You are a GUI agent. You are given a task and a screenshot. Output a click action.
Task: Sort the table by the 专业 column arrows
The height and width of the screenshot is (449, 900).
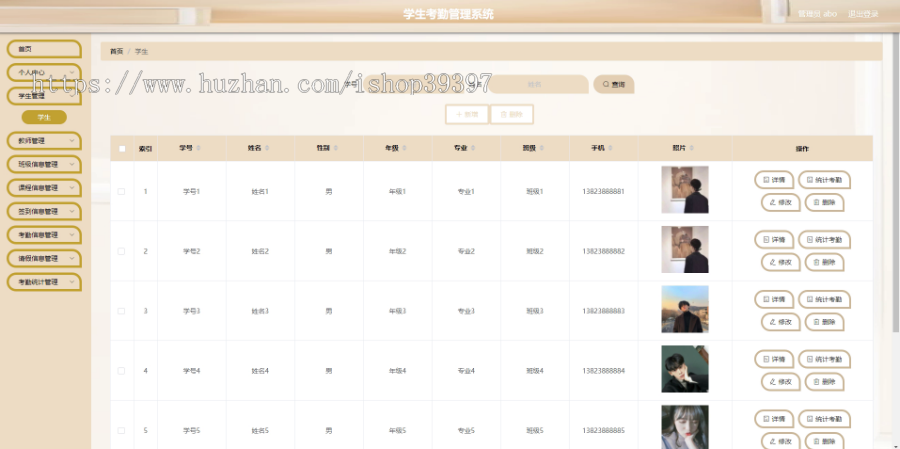[x=473, y=148]
